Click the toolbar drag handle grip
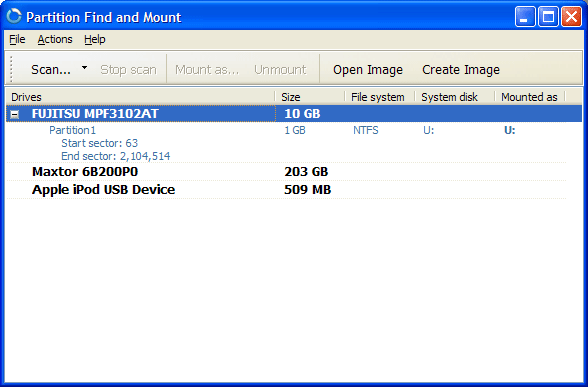The height and width of the screenshot is (387, 588). click(x=11, y=69)
